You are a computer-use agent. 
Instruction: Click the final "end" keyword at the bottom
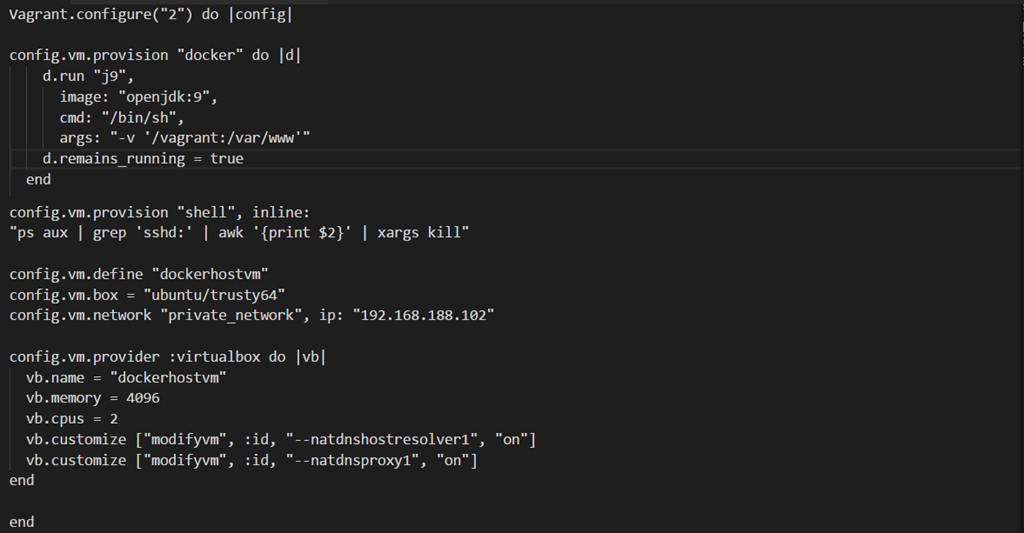tap(22, 522)
